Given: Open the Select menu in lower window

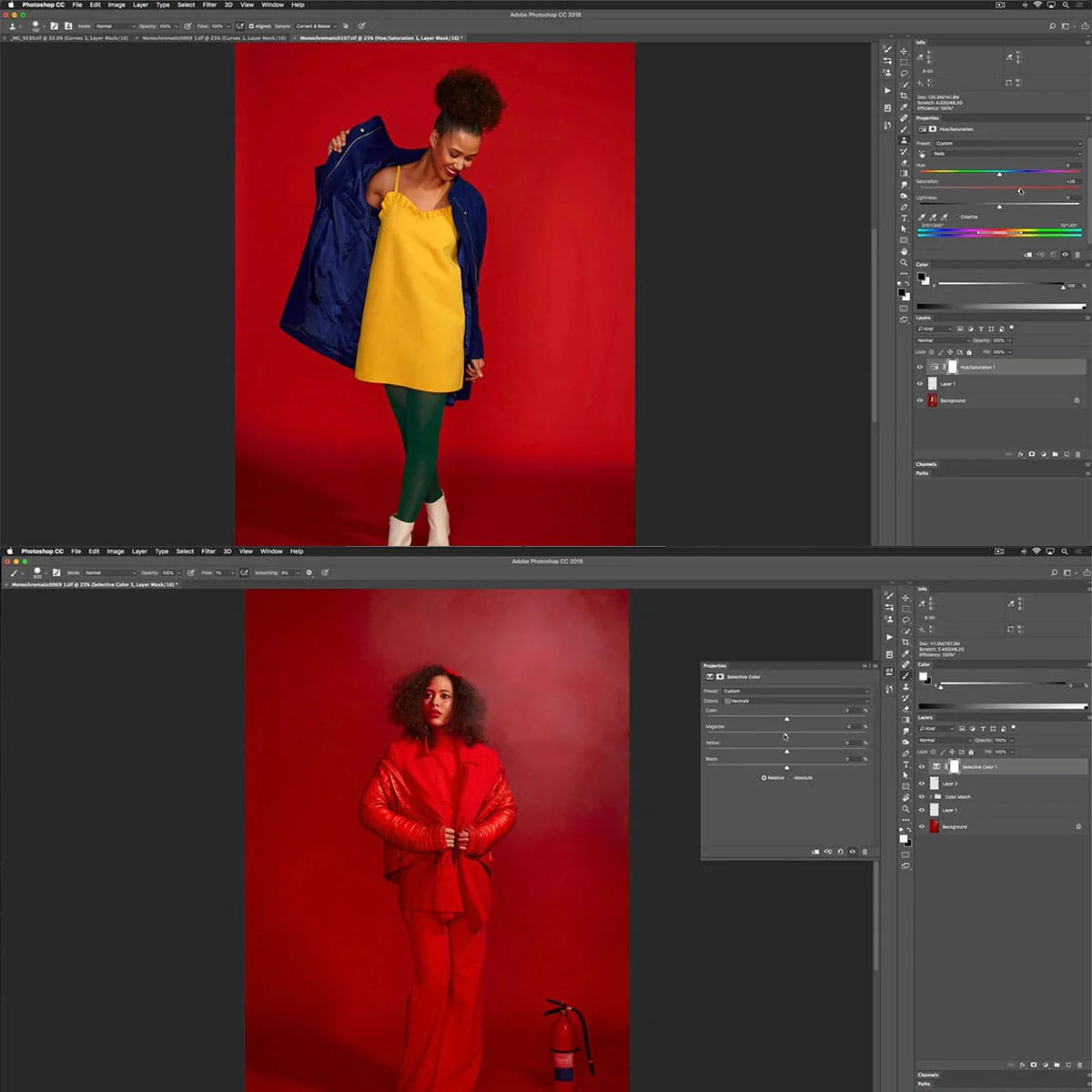Looking at the screenshot, I should [185, 551].
